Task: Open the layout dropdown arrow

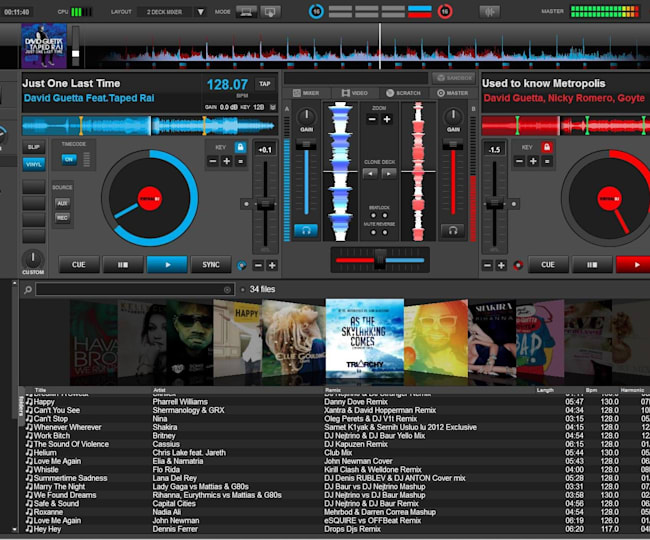Action: pyautogui.click(x=201, y=12)
